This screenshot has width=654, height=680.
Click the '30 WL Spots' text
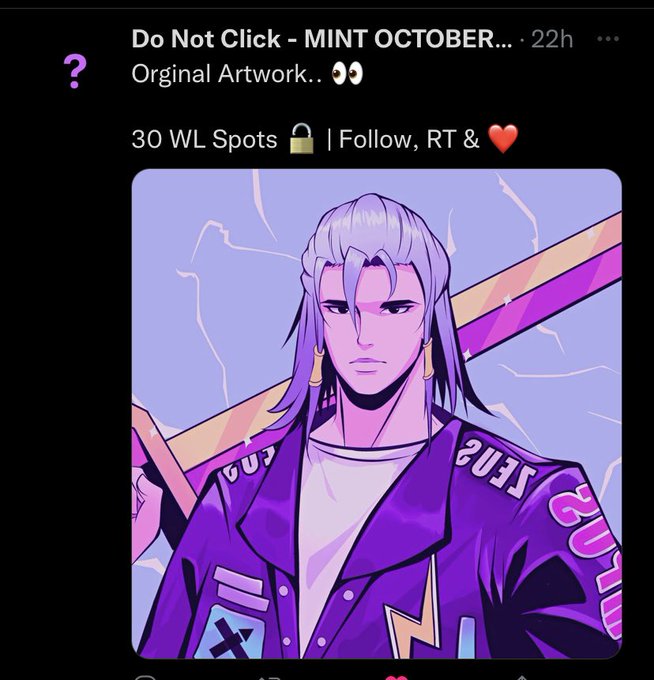204,139
